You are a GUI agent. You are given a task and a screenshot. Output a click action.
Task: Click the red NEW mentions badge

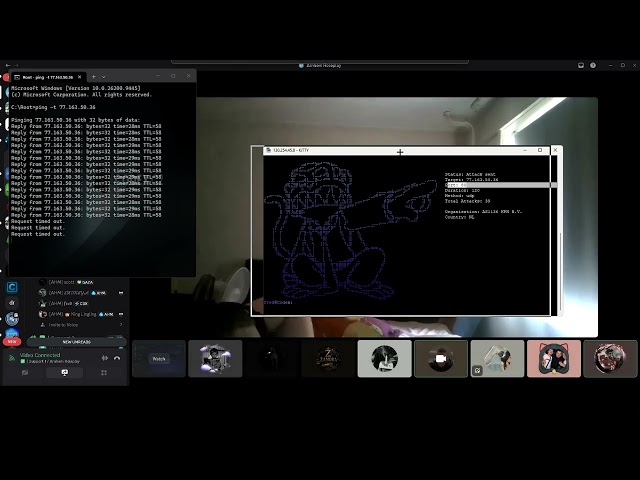coord(12,341)
